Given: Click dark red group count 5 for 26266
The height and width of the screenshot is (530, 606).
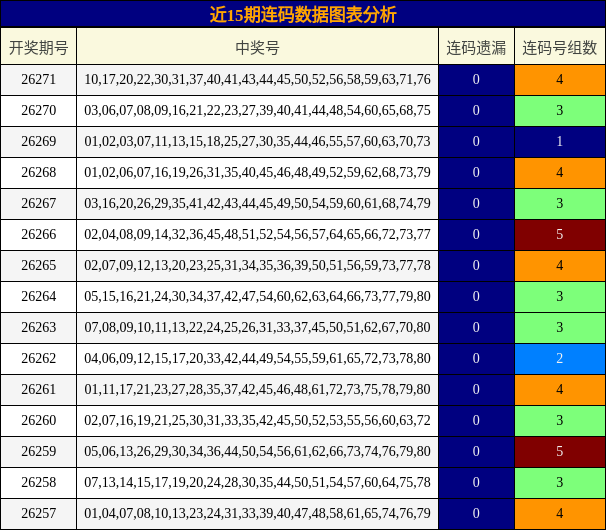Looking at the screenshot, I should click(x=560, y=234).
